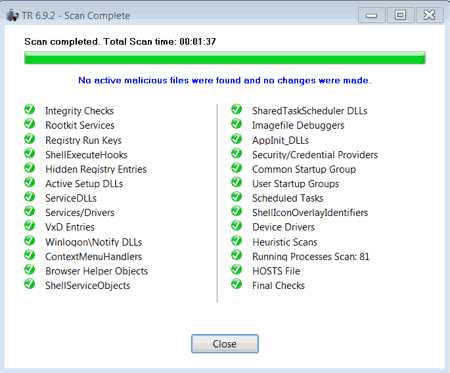The width and height of the screenshot is (450, 373).
Task: Maximize the Scan Complete window
Action: 400,15
